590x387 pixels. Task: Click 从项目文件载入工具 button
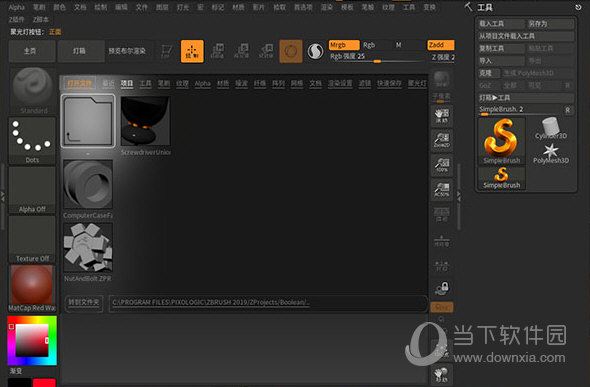tap(526, 36)
